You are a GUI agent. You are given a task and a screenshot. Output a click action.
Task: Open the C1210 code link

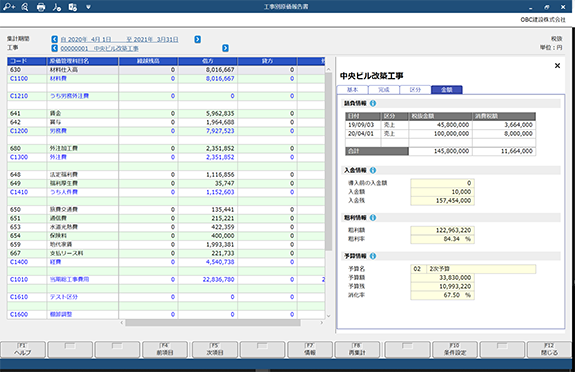(x=19, y=96)
